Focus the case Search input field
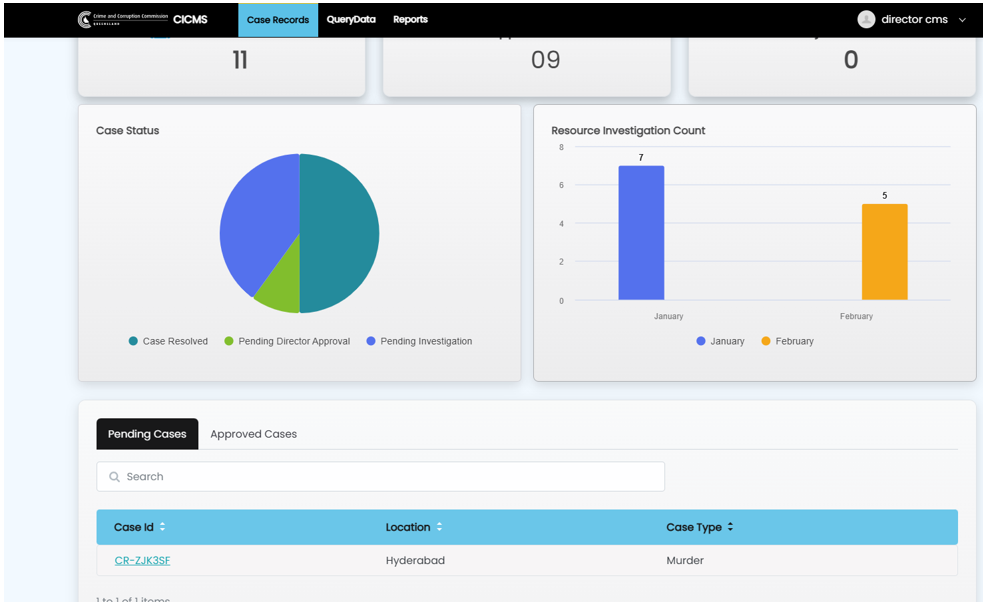 pyautogui.click(x=380, y=477)
